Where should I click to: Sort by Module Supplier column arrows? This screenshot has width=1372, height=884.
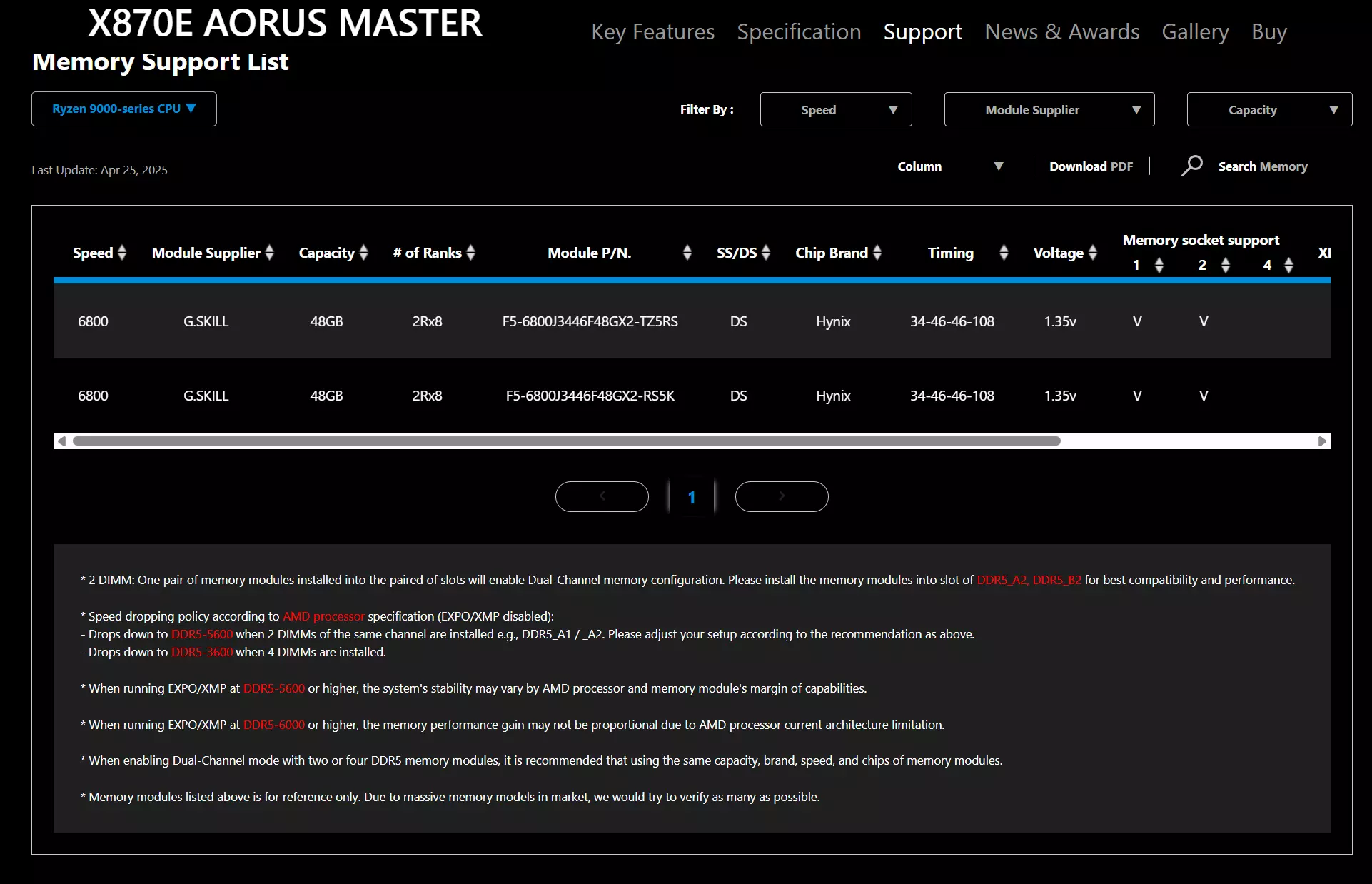pyautogui.click(x=269, y=253)
